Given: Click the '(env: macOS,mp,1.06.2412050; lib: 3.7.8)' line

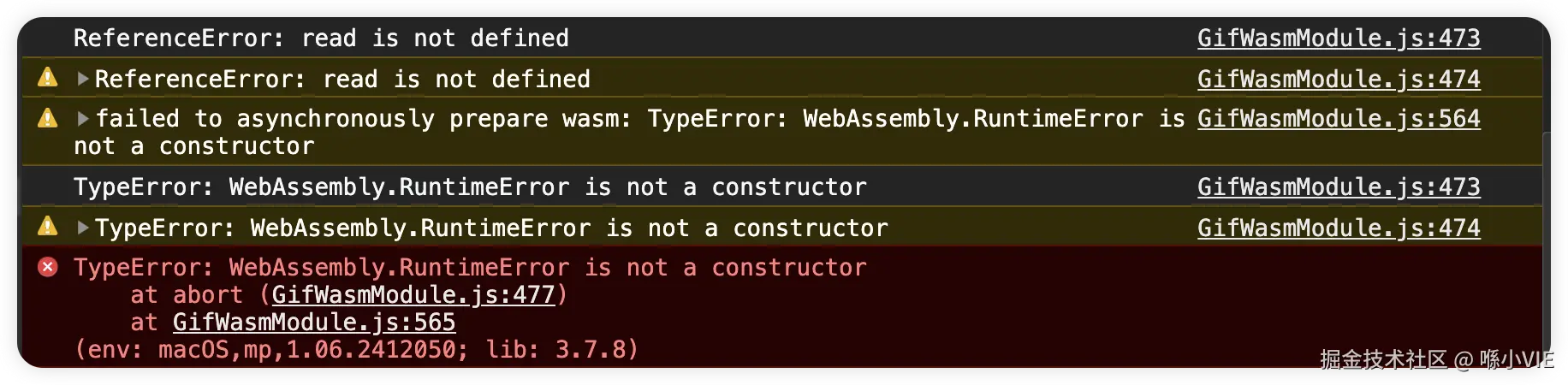Looking at the screenshot, I should (356, 349).
